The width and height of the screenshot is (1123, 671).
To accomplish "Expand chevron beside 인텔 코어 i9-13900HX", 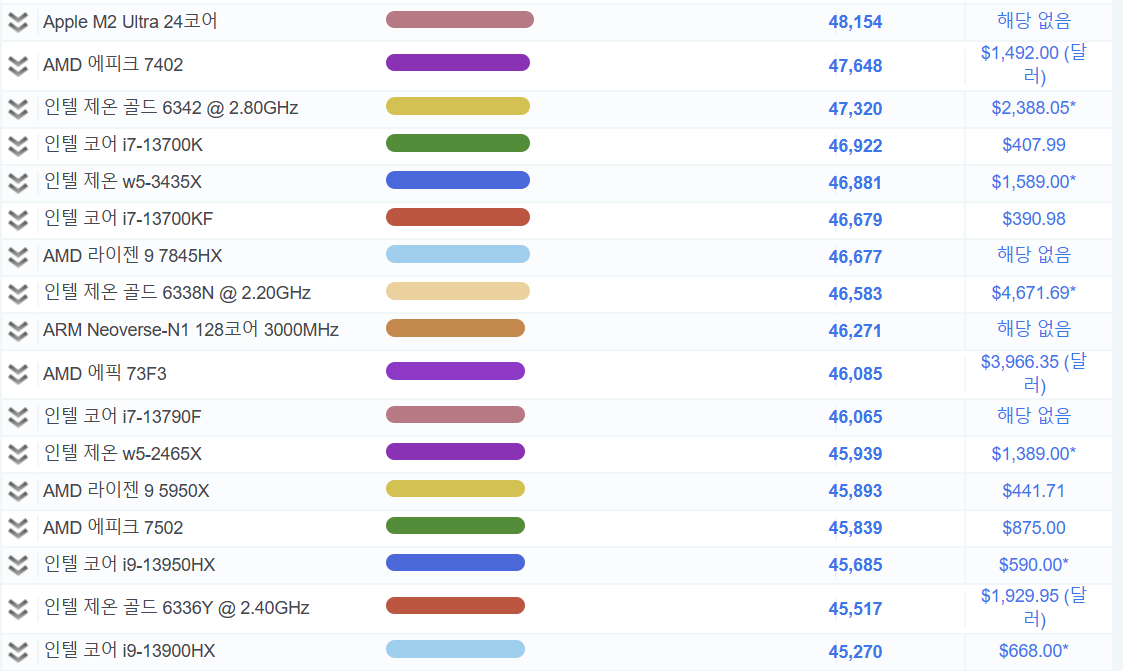I will [x=18, y=652].
